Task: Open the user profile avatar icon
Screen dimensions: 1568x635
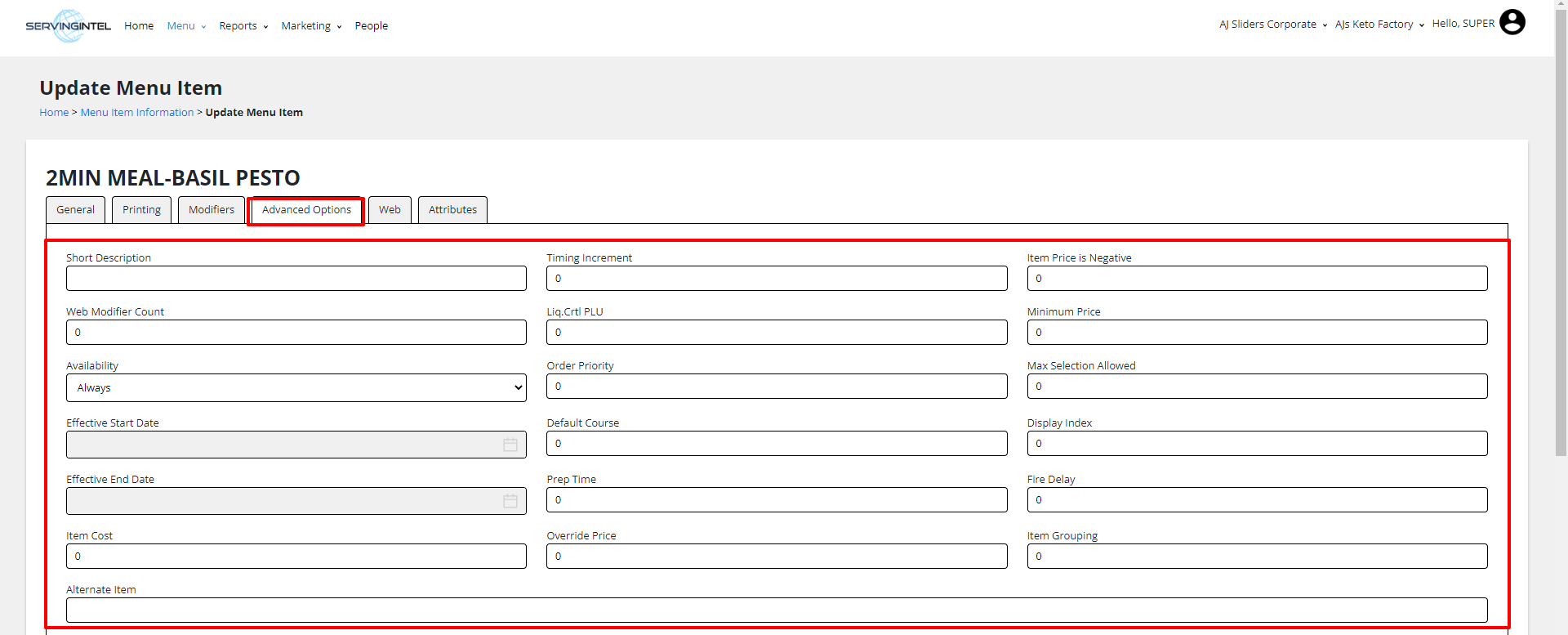Action: [x=1512, y=23]
